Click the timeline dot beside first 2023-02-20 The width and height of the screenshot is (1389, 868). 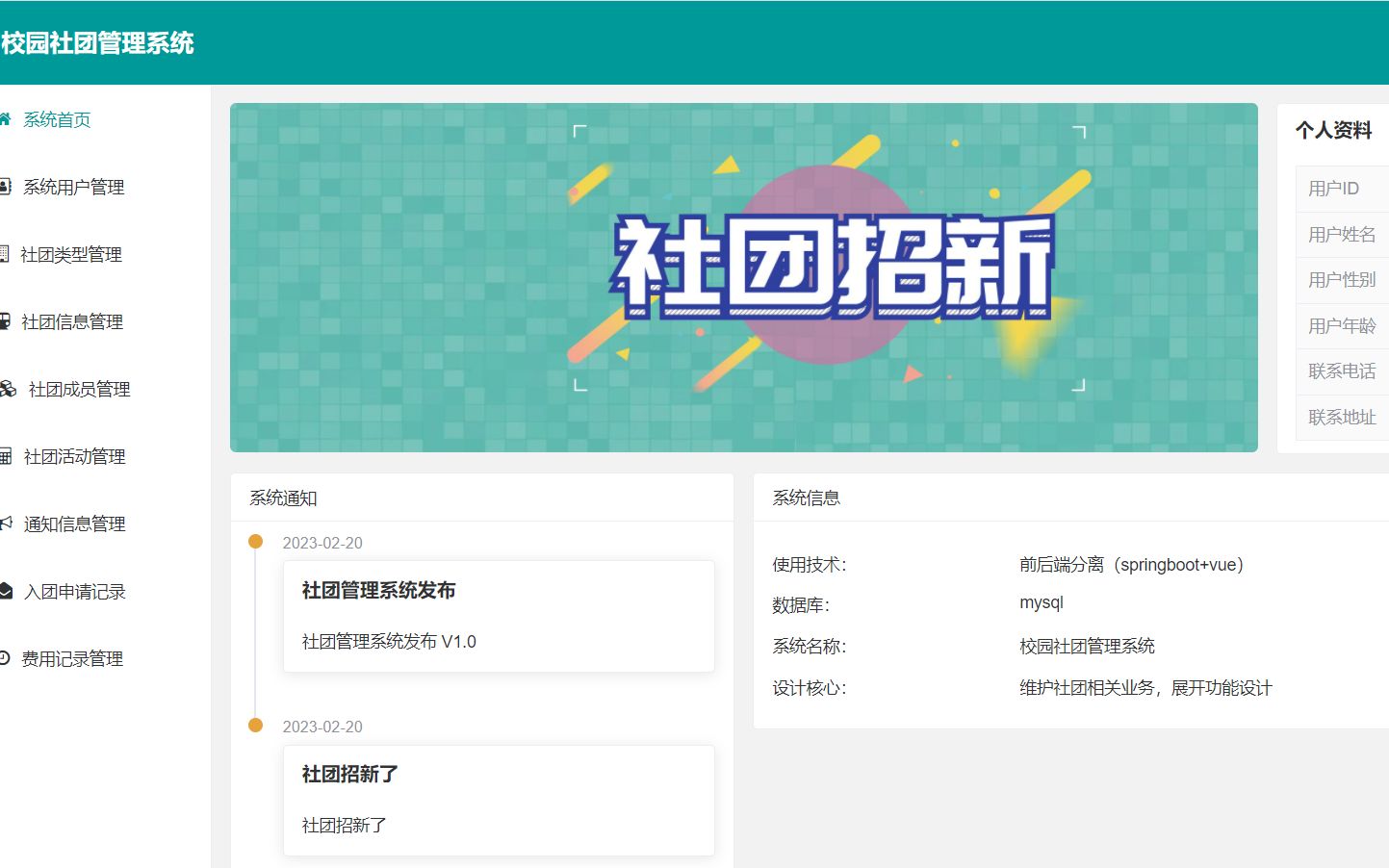pyautogui.click(x=256, y=541)
